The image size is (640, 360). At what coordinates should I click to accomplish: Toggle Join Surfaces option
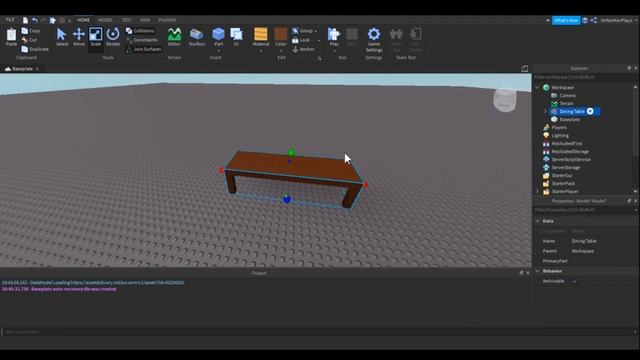click(143, 49)
